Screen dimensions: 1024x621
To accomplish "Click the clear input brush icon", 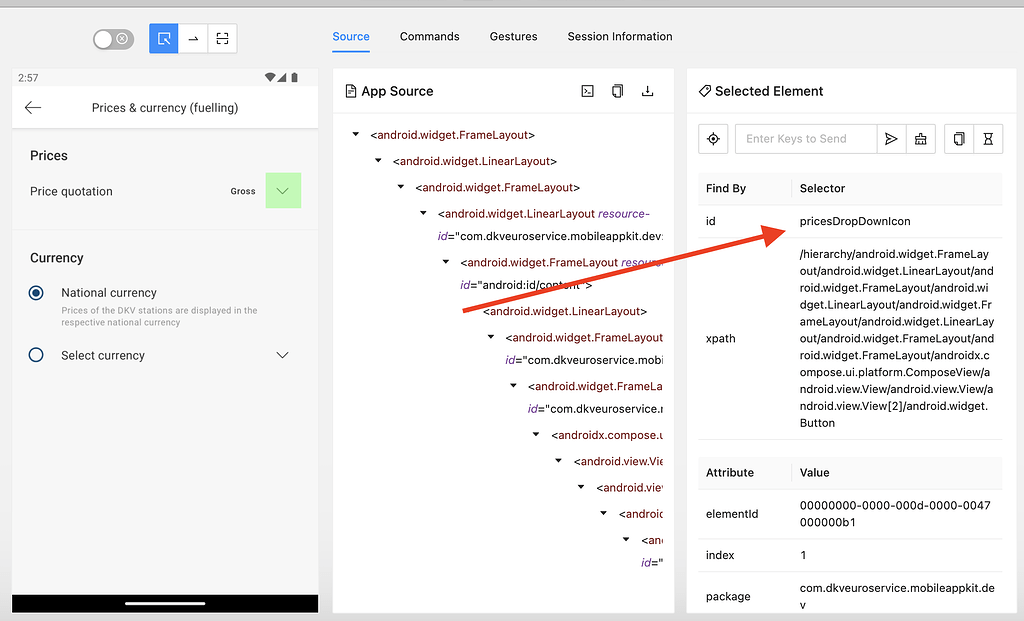I will coord(921,138).
